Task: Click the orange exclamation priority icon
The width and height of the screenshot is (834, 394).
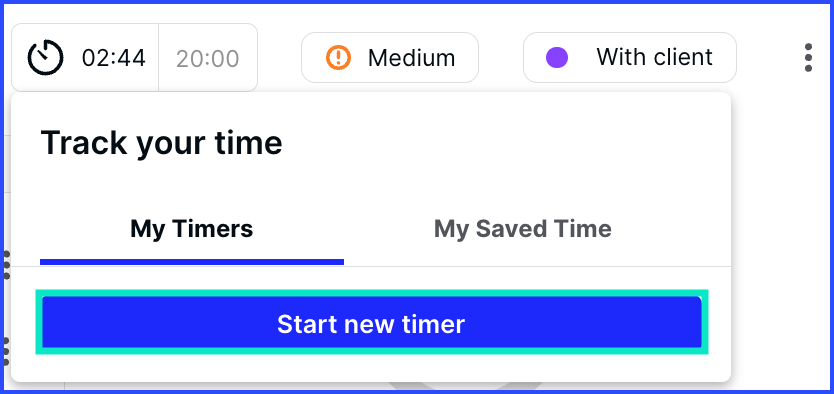Action: (x=338, y=57)
